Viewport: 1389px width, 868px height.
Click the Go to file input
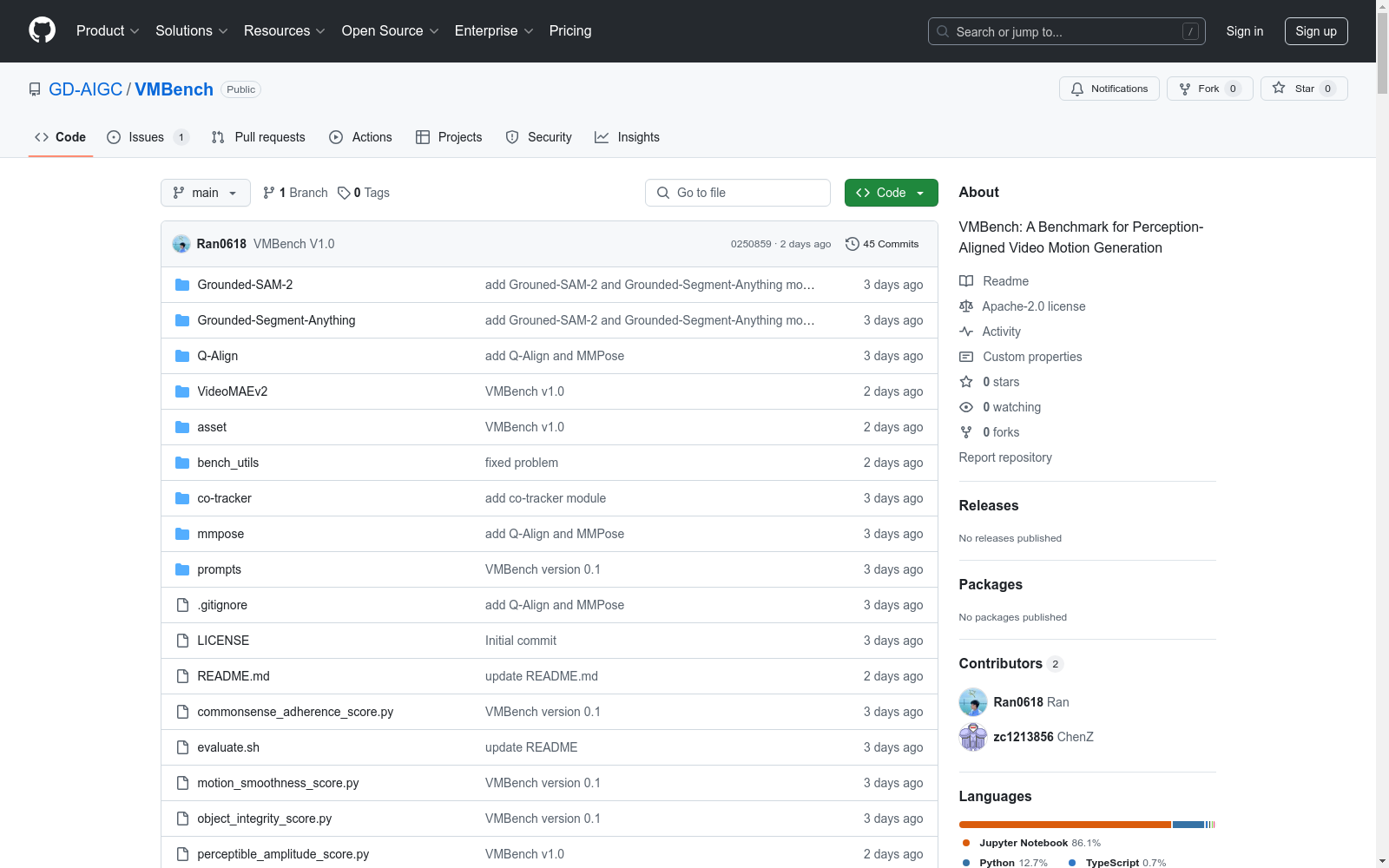[x=738, y=193]
